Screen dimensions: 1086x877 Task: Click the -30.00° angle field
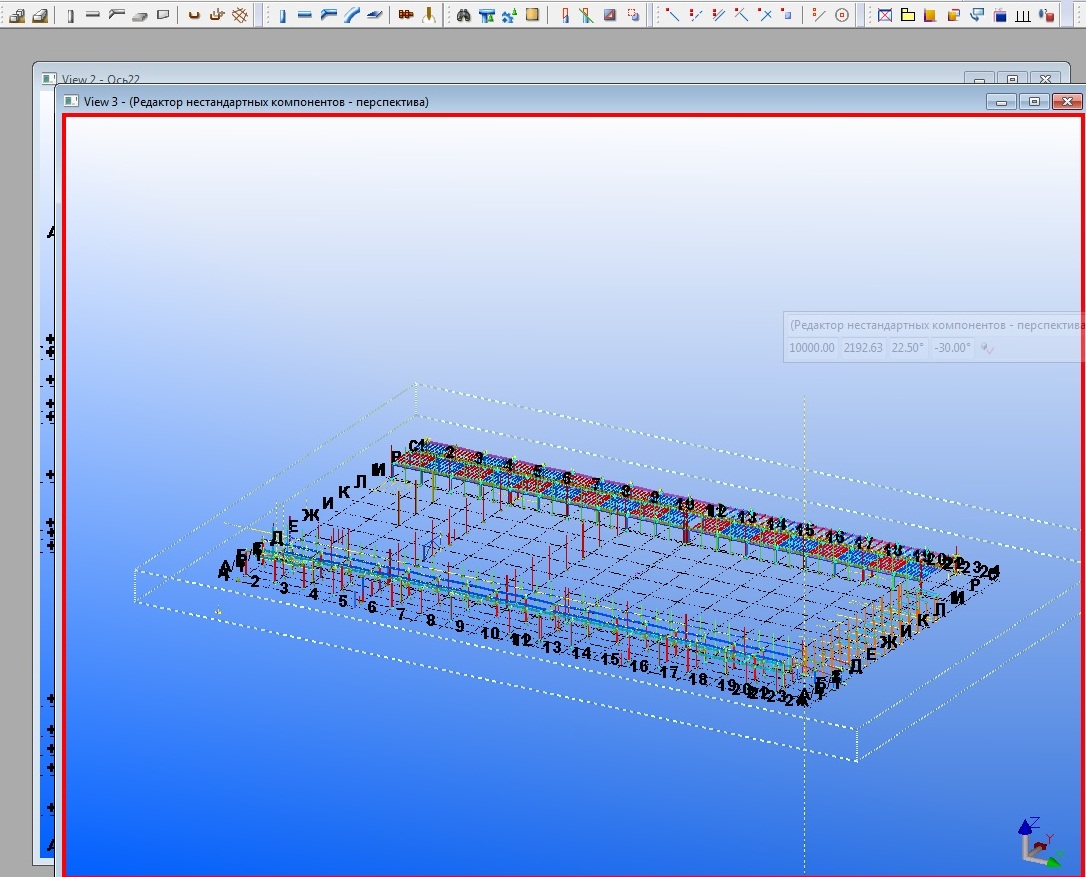[952, 348]
